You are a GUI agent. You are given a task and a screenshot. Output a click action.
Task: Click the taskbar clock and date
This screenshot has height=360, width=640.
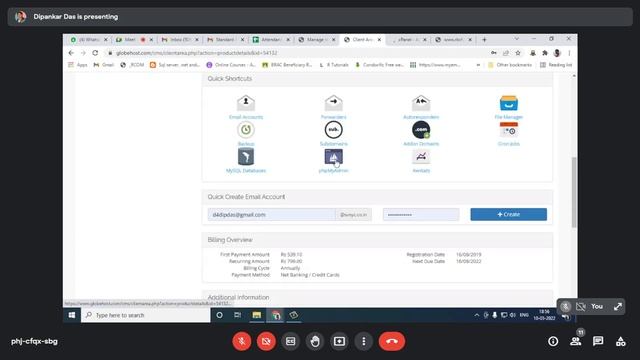(544, 315)
